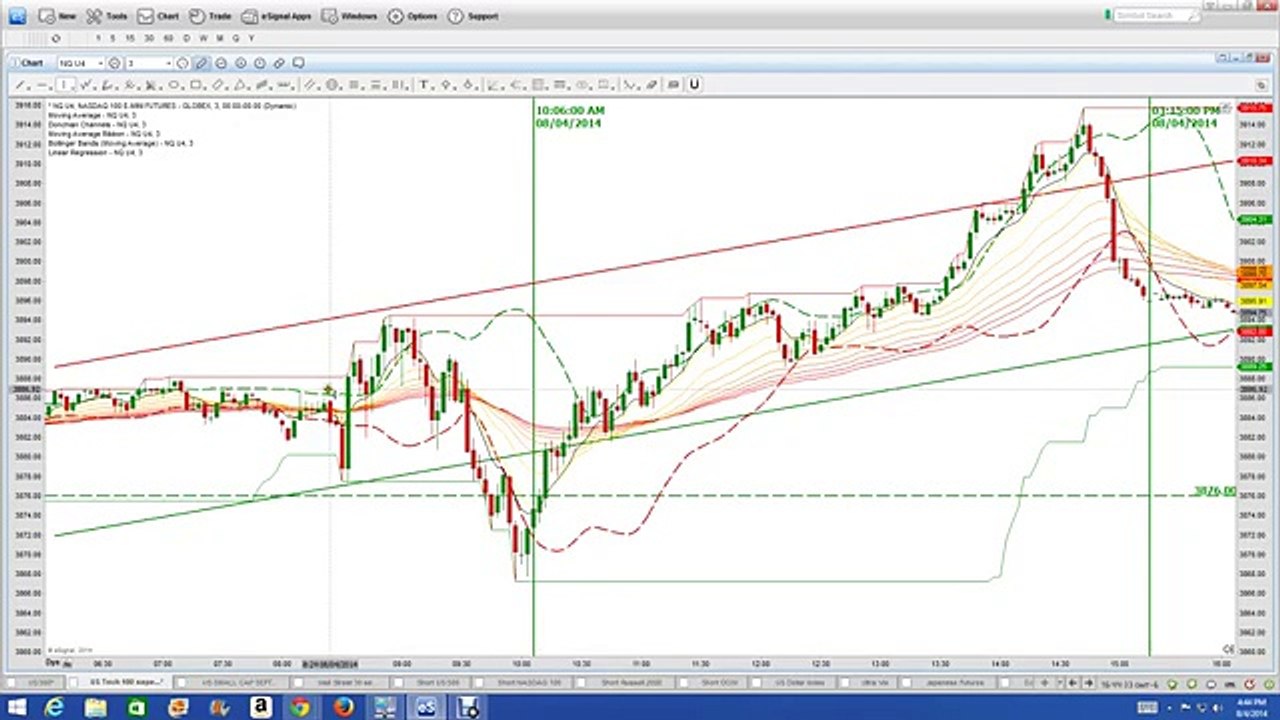1280x720 pixels.
Task: Select the horizontal line drawing tool
Action: click(x=42, y=85)
